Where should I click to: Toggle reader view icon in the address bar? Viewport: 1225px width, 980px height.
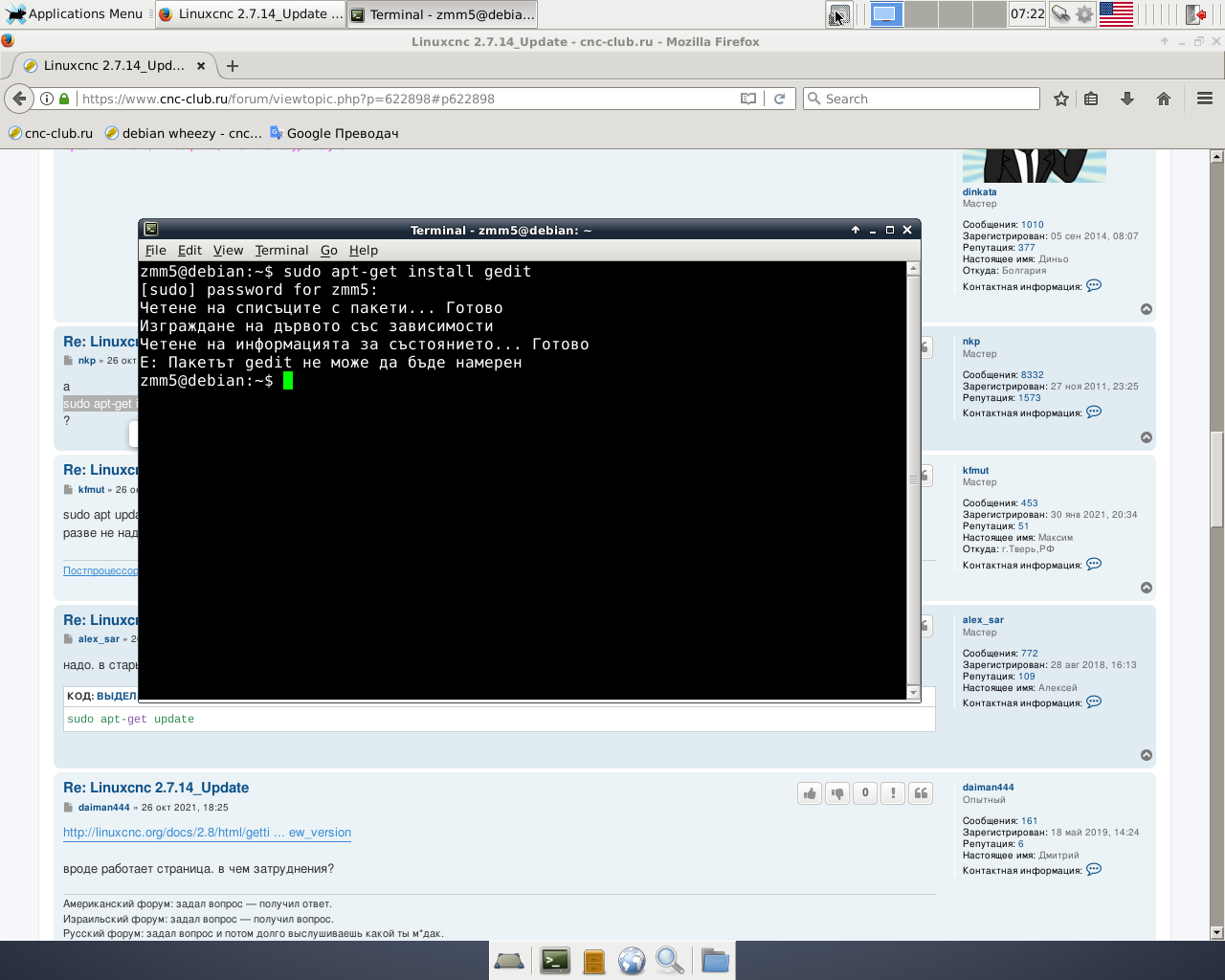coord(748,99)
